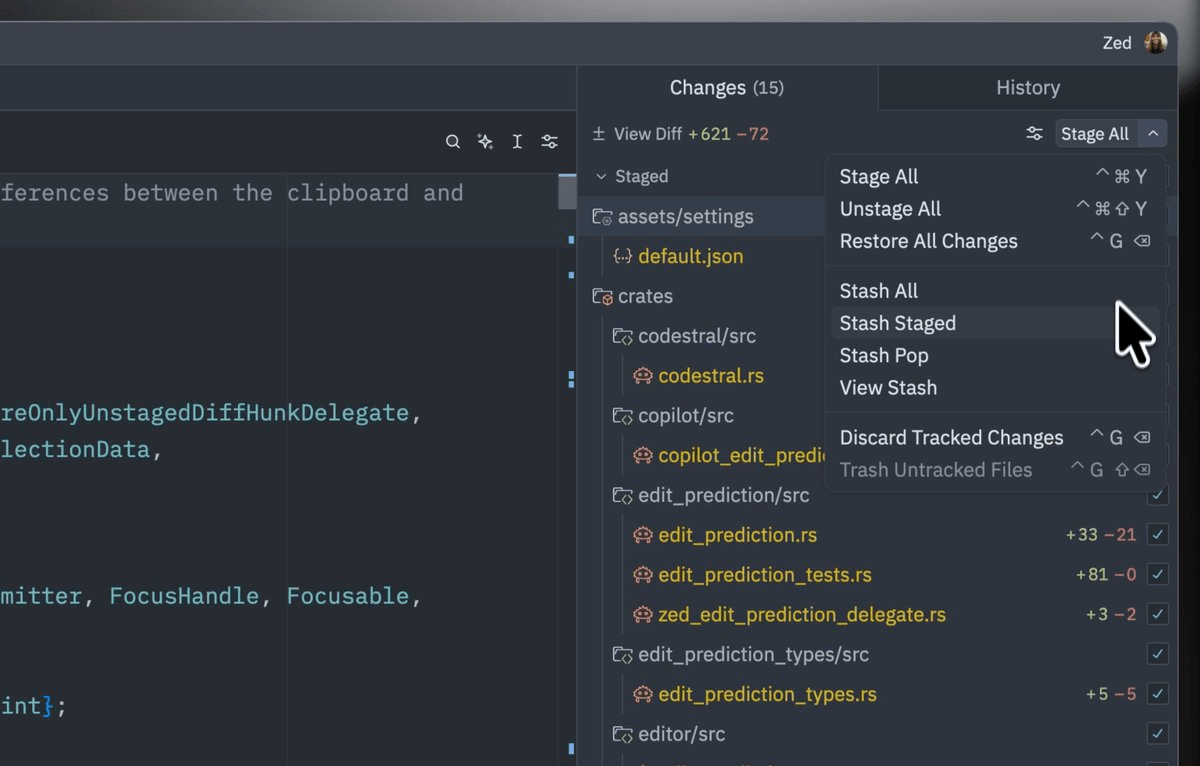
Task: Click the copilot_edit_predic file icon
Action: tap(643, 455)
